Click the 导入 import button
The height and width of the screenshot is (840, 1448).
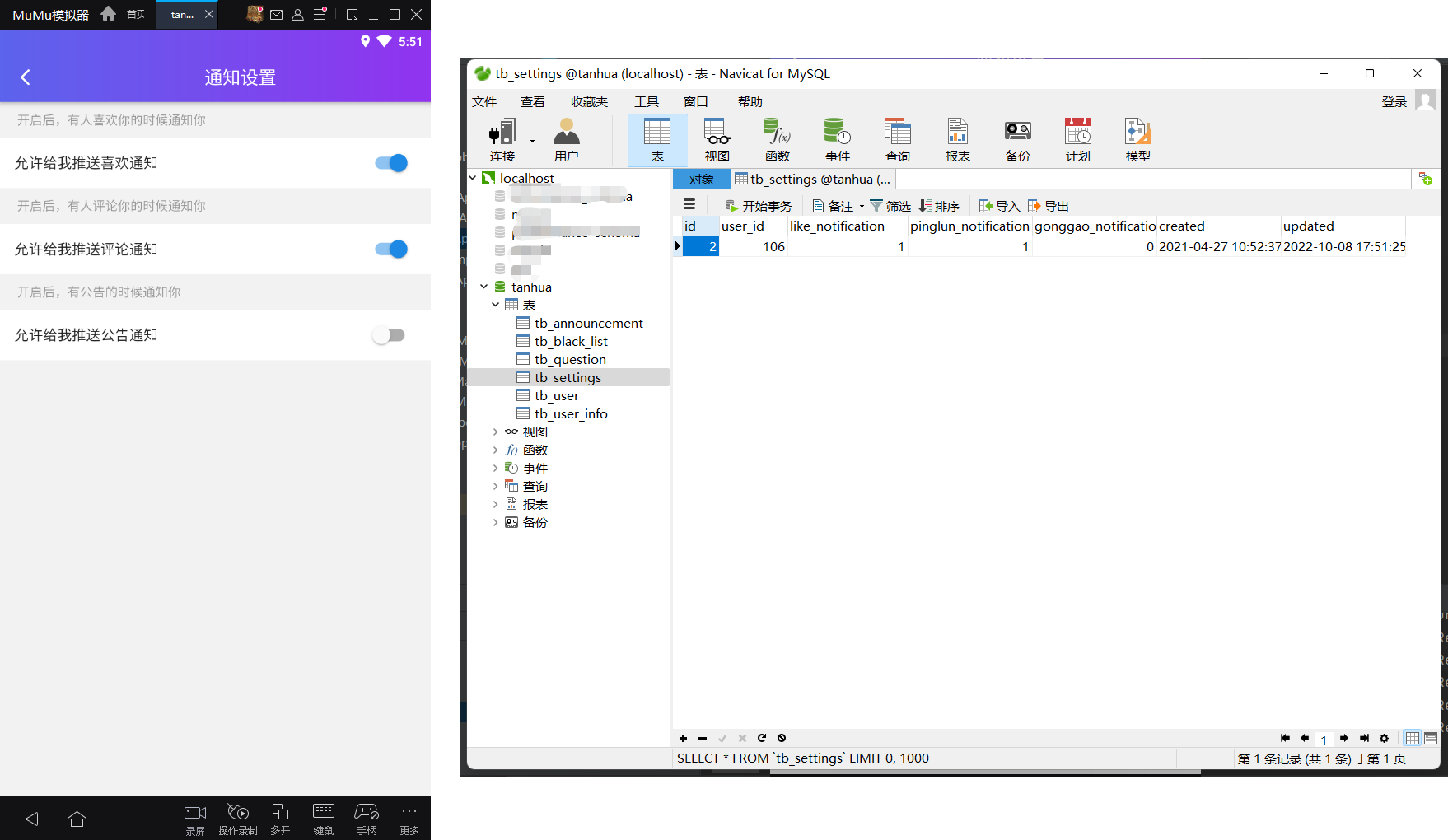point(999,206)
